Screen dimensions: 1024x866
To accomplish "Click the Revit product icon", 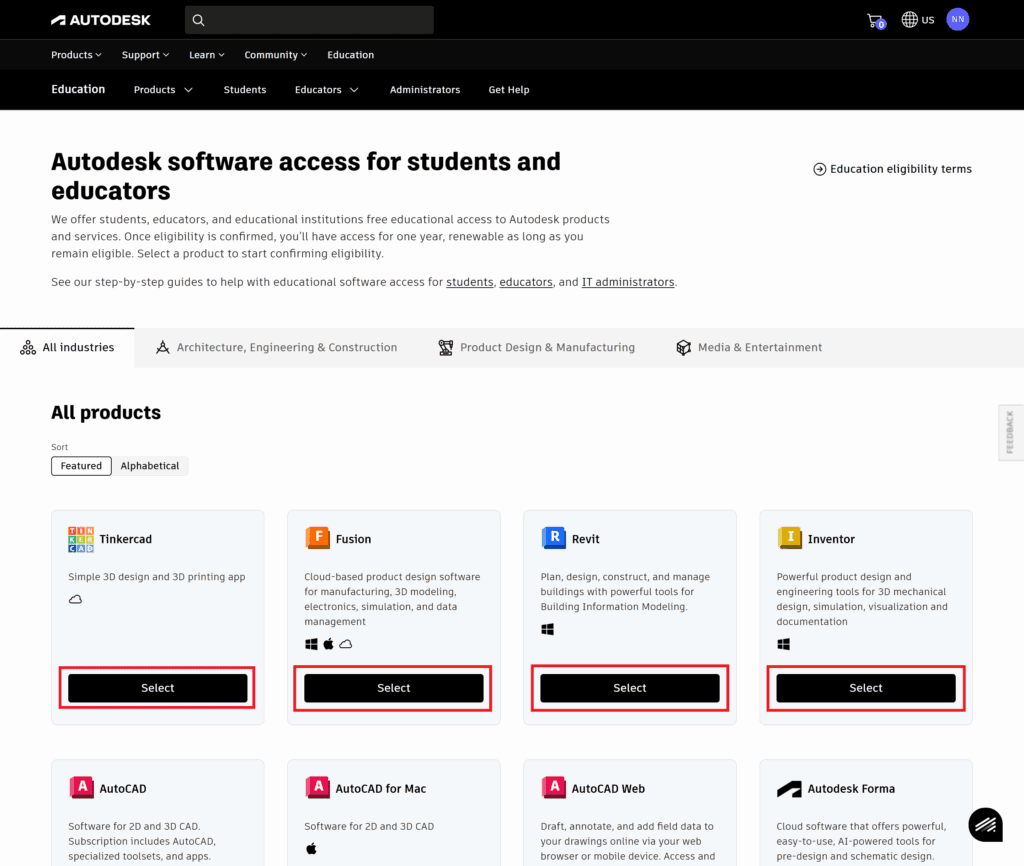I will coord(553,539).
